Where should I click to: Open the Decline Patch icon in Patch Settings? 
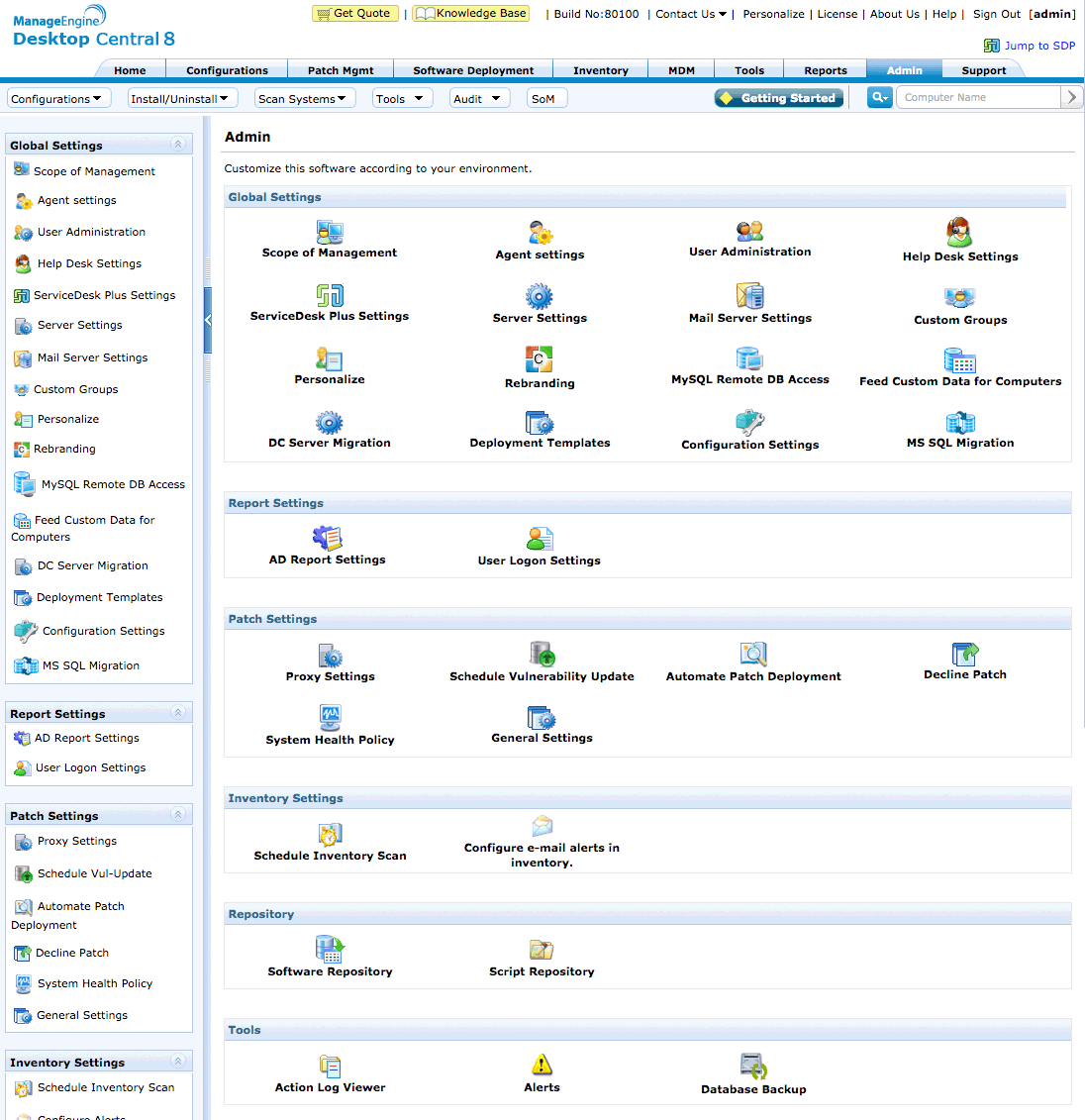click(964, 654)
